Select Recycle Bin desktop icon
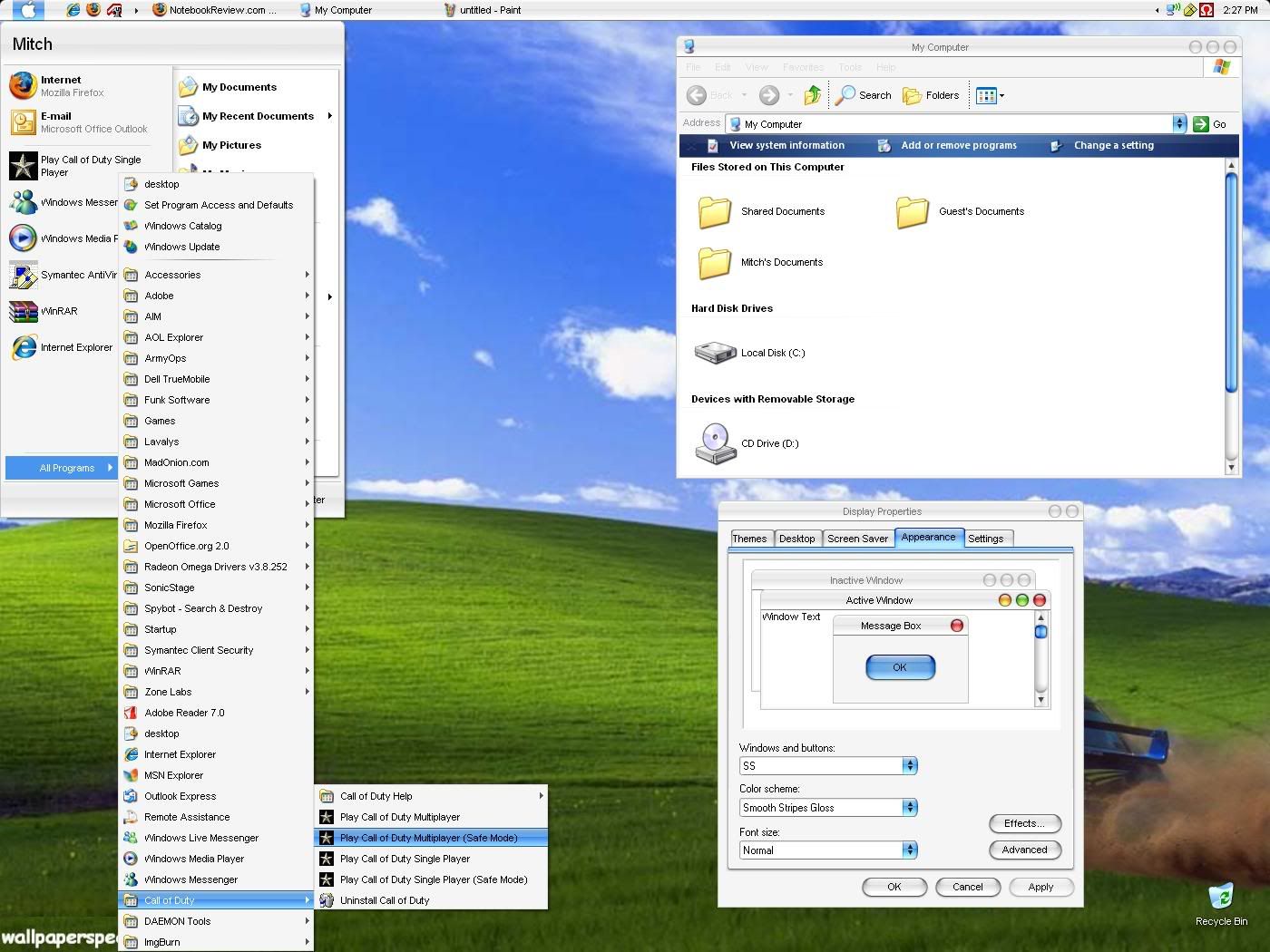 1221,904
